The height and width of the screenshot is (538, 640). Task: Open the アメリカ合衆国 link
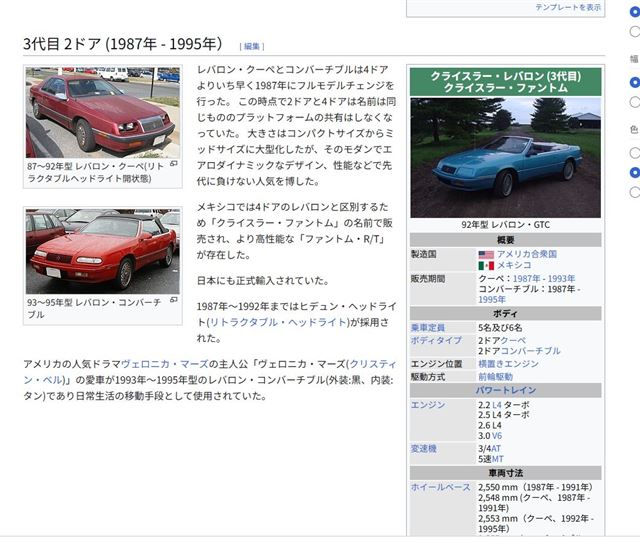[x=527, y=254]
